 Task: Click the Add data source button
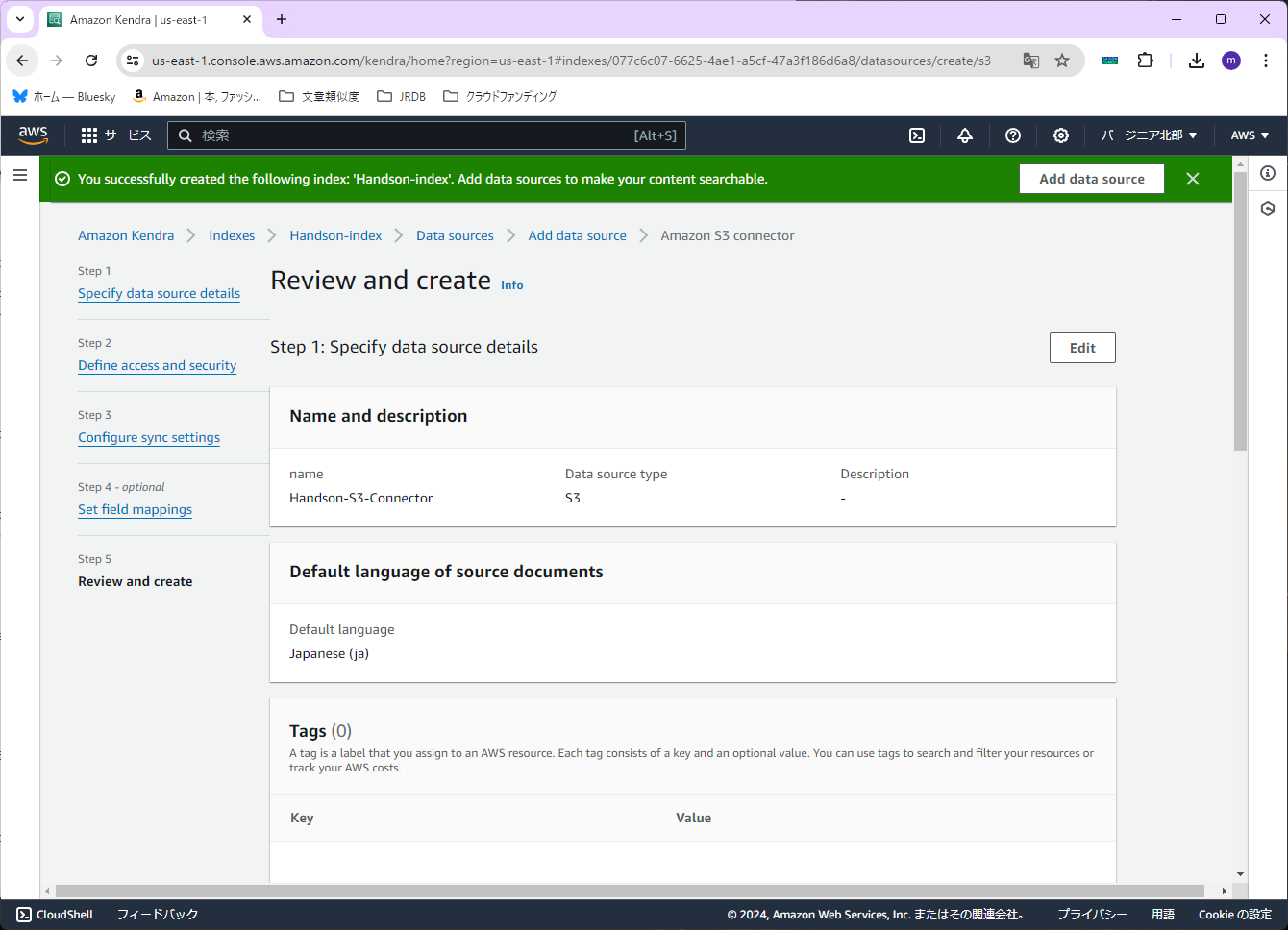pos(1092,179)
